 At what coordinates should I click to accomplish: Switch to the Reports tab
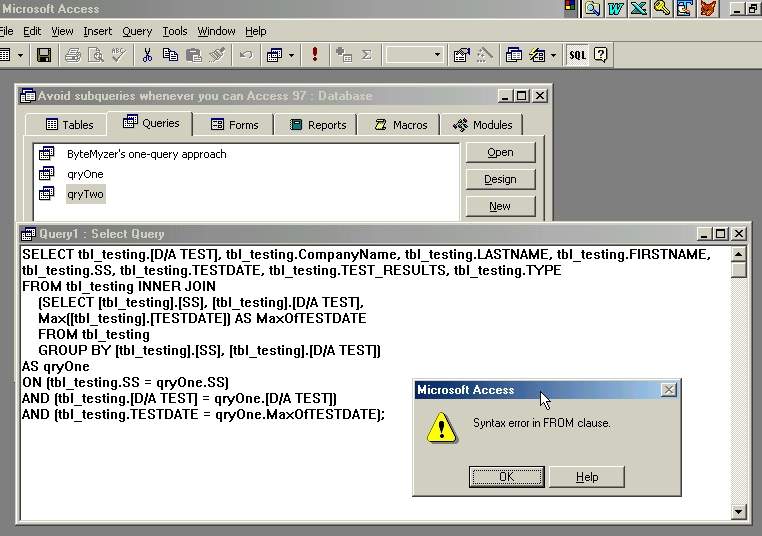(x=317, y=125)
